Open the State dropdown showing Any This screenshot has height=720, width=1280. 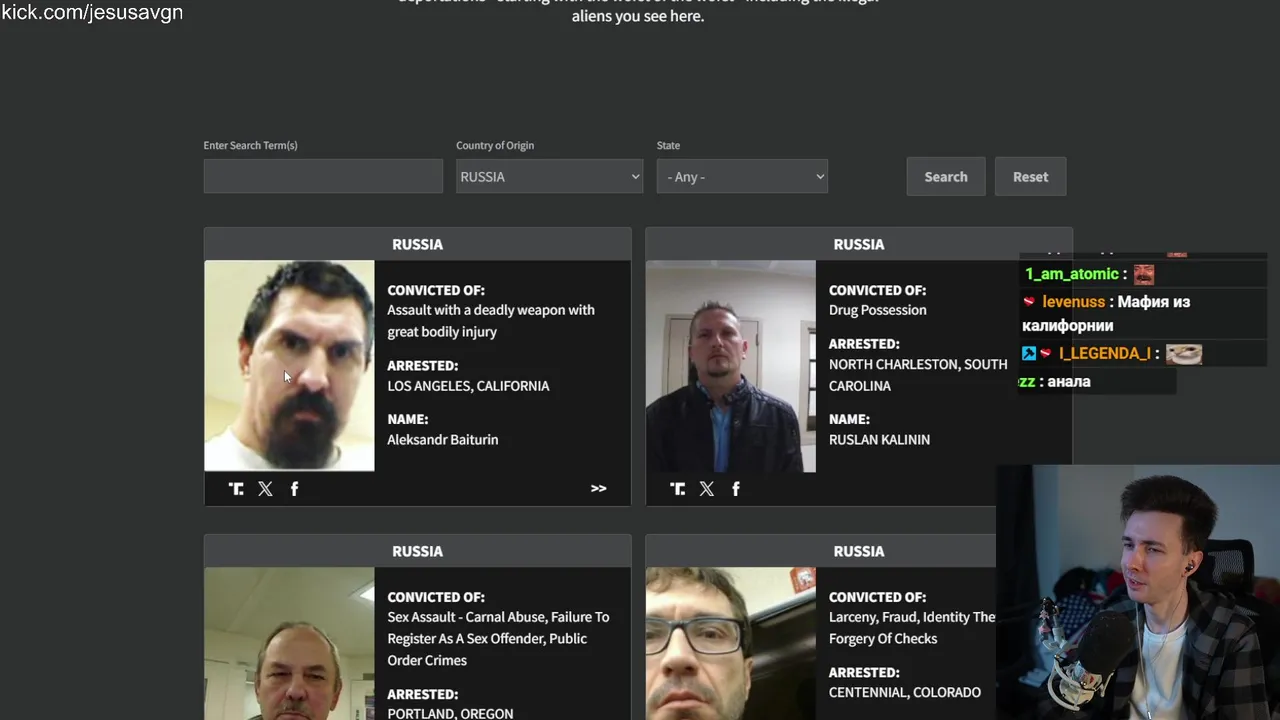click(742, 177)
